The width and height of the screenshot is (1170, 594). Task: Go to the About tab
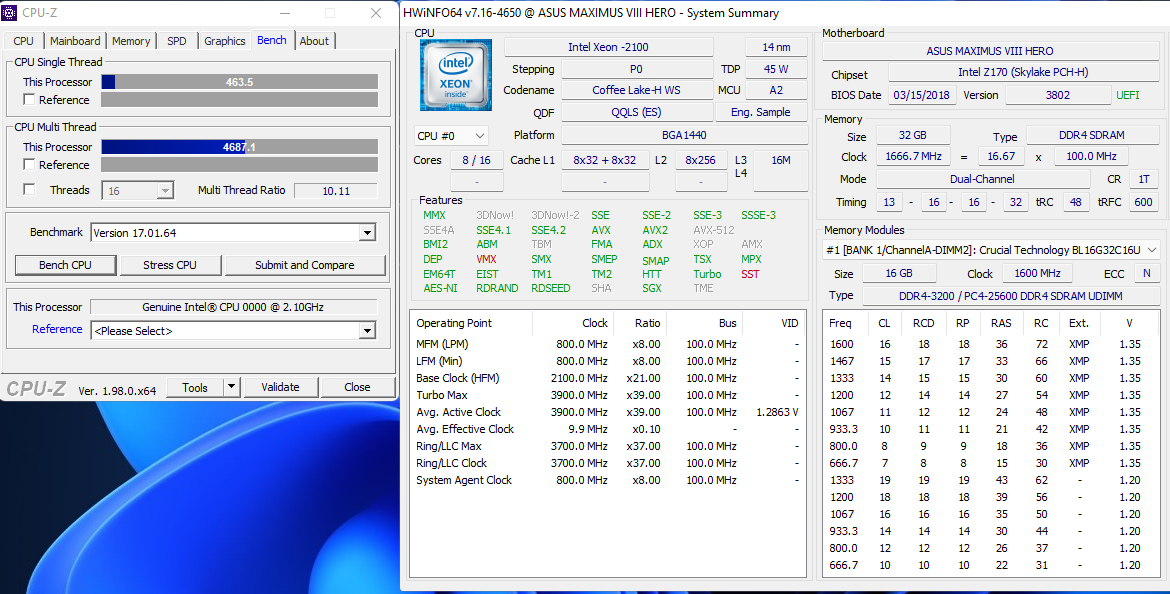coord(314,41)
